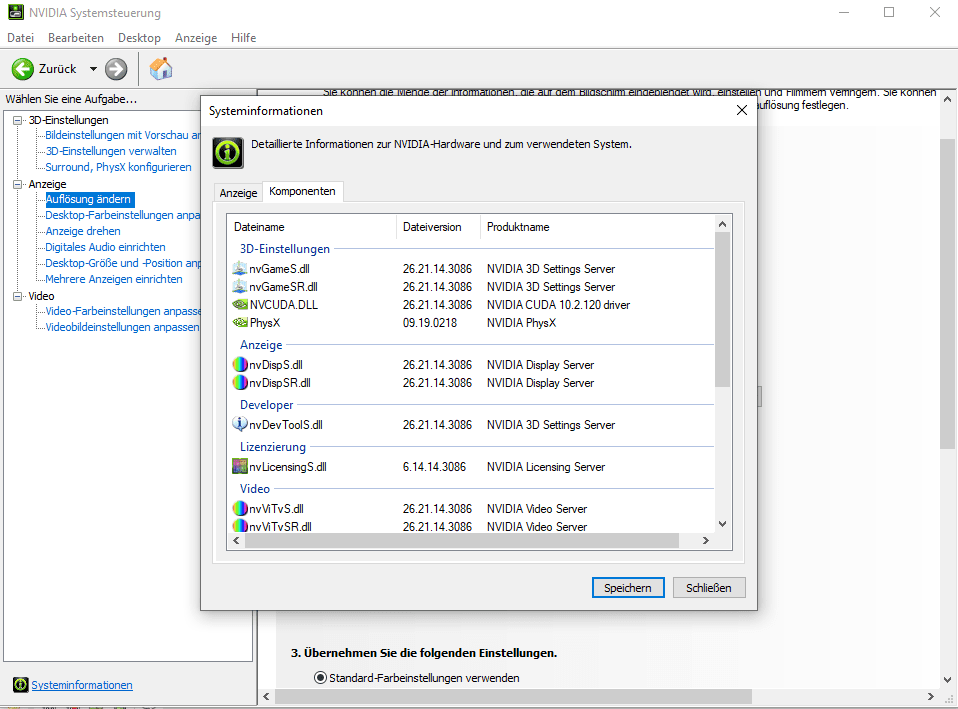
Task: Collapse the Video tree node
Action: click(x=18, y=296)
